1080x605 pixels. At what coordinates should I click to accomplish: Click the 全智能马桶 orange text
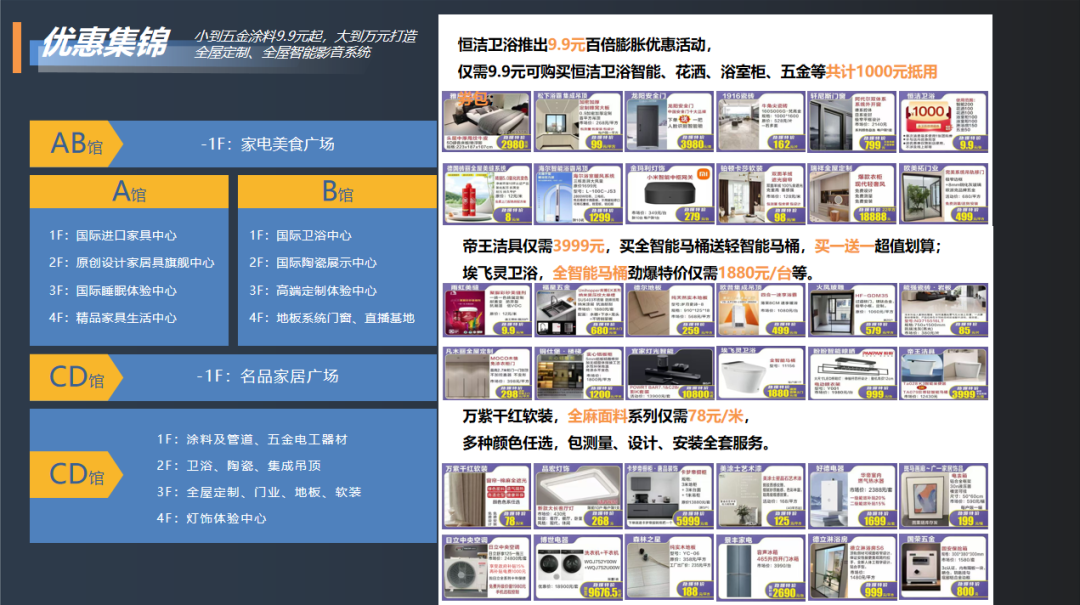tap(590, 273)
